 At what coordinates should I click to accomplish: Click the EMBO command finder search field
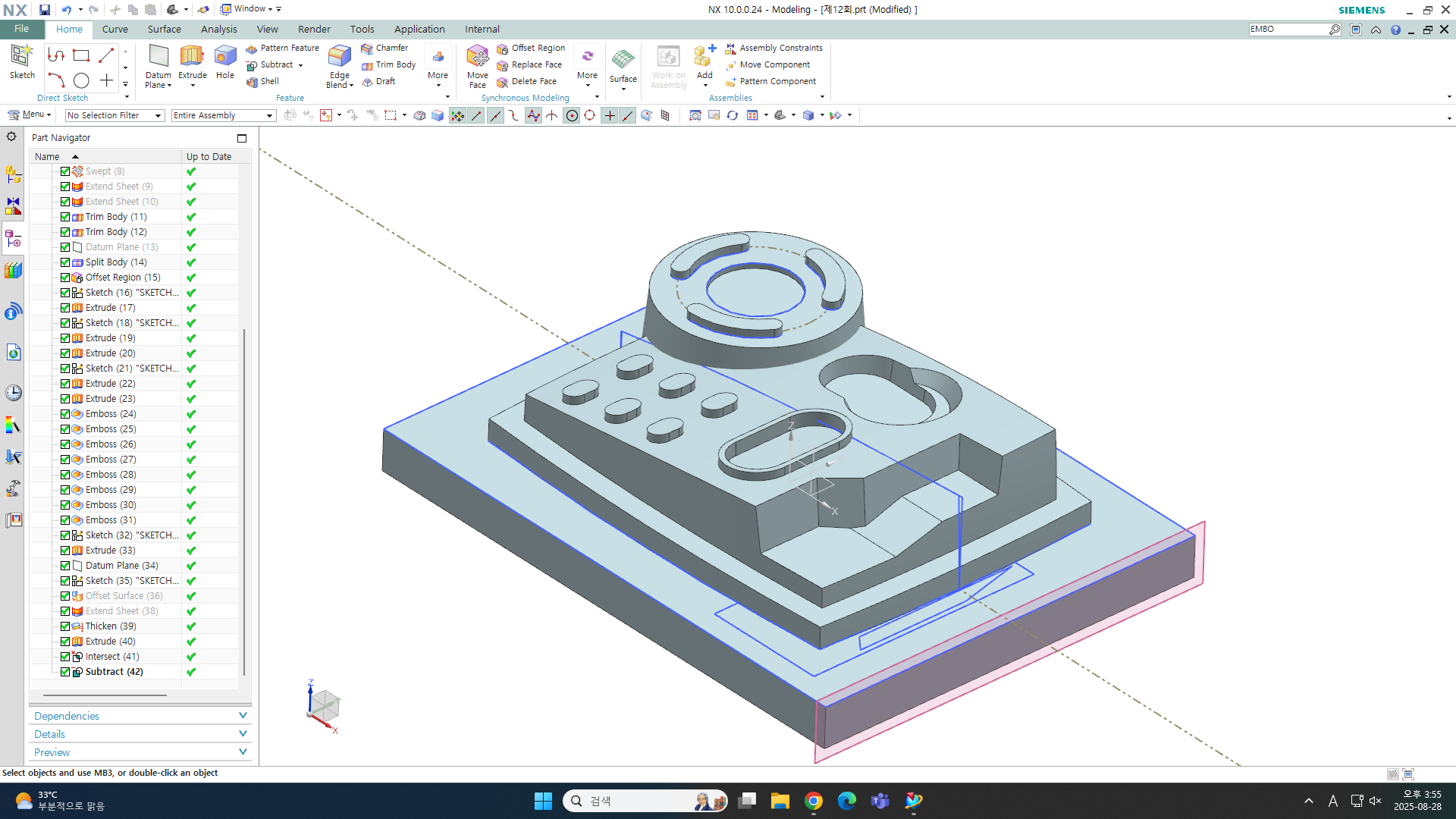[x=1287, y=29]
